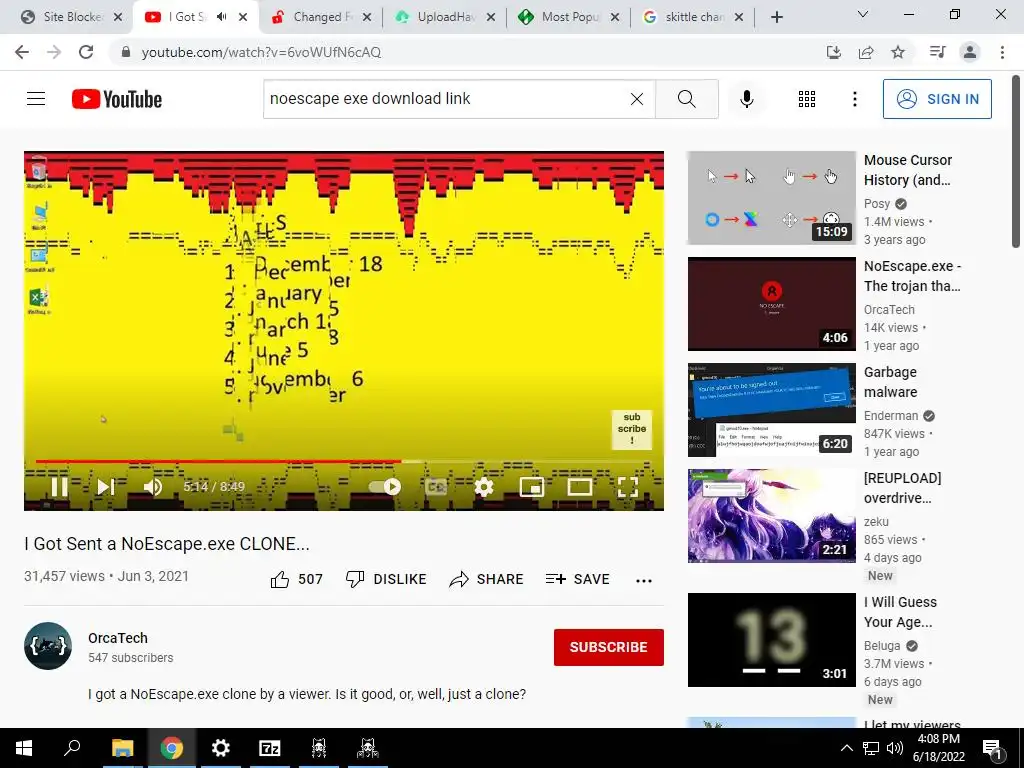The image size is (1024, 768).
Task: Open taskbar search
Action: (72, 748)
